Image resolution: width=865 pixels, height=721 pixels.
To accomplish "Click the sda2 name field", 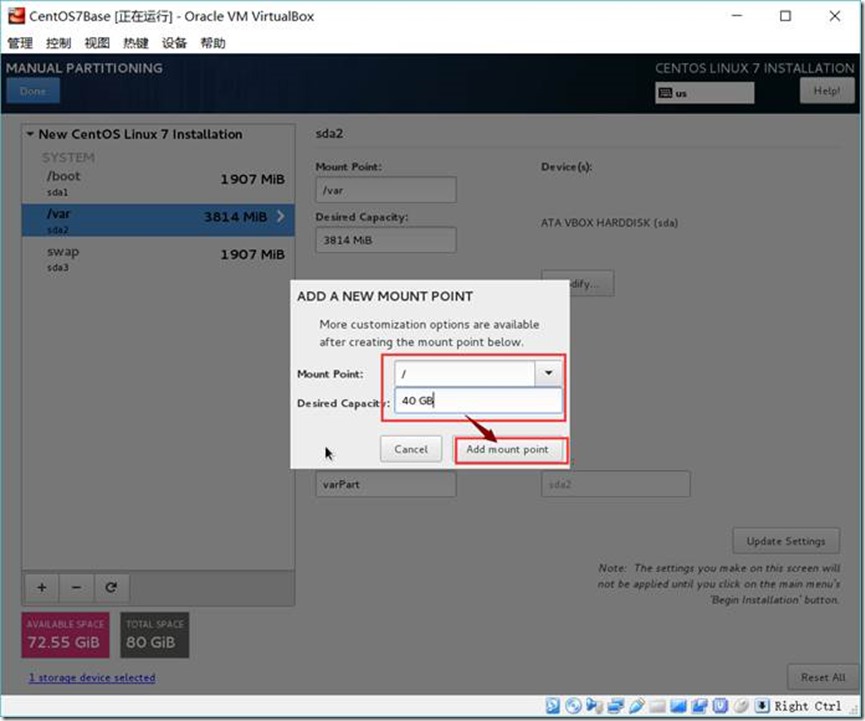I will [615, 484].
